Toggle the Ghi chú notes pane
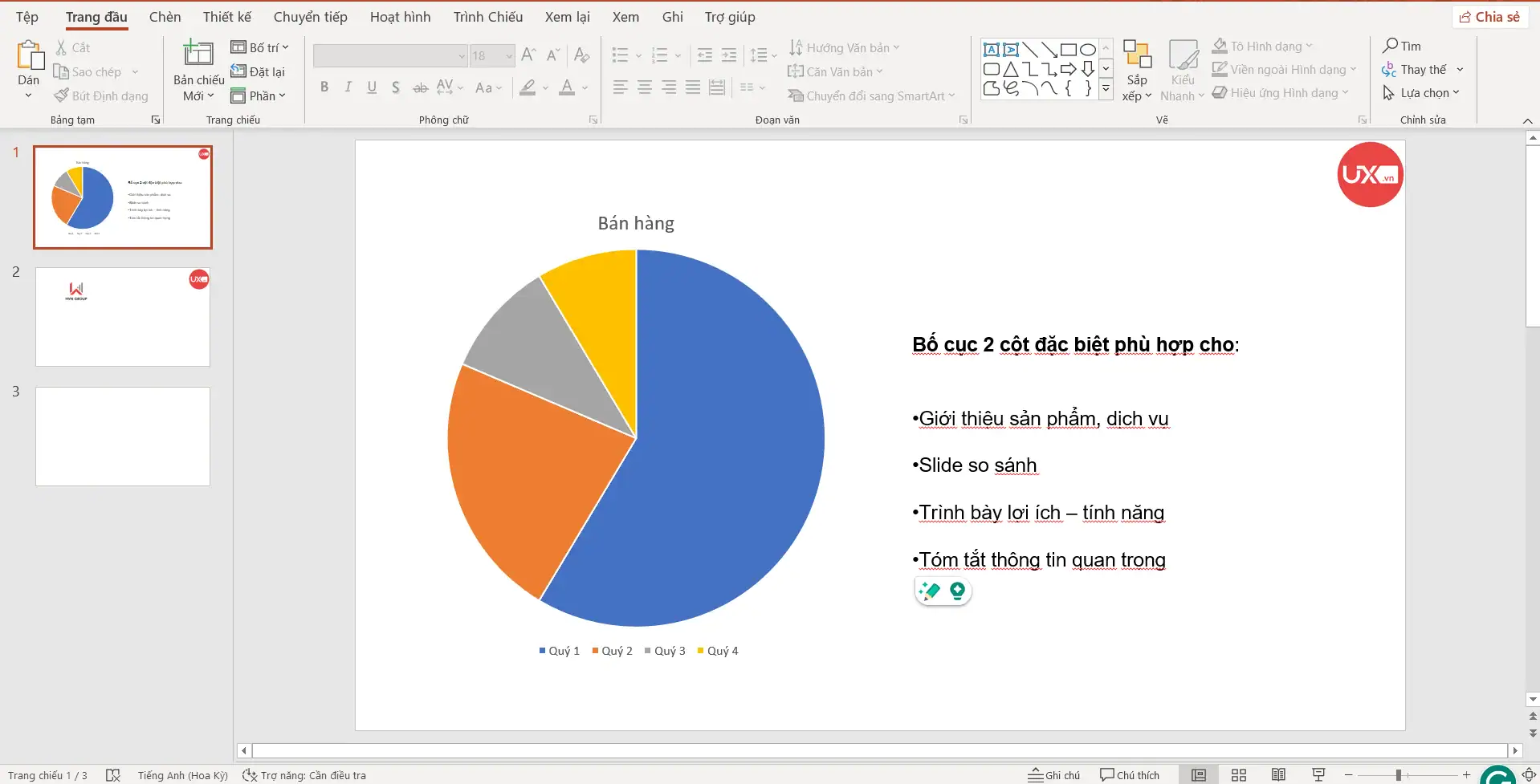The image size is (1540, 784). coord(1054,774)
